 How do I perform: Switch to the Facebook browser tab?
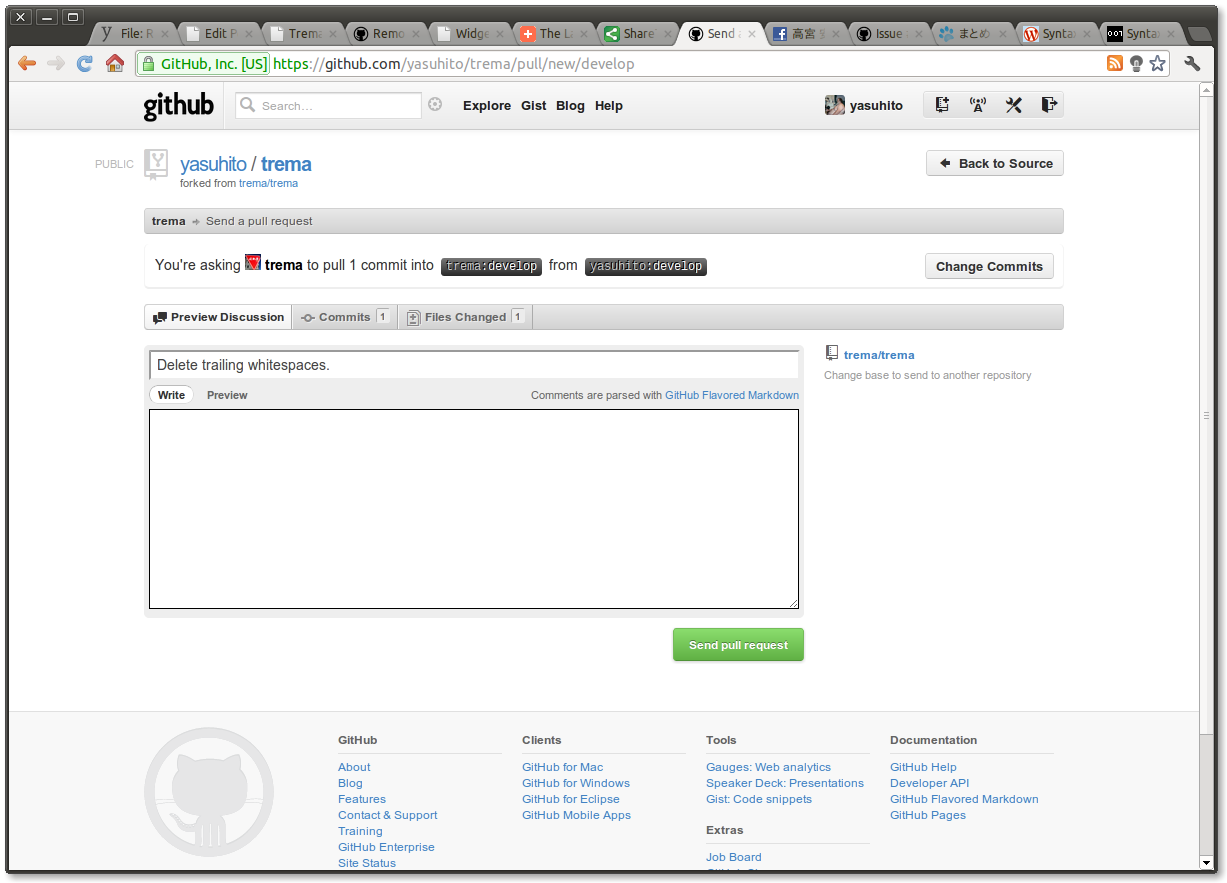pyautogui.click(x=805, y=34)
